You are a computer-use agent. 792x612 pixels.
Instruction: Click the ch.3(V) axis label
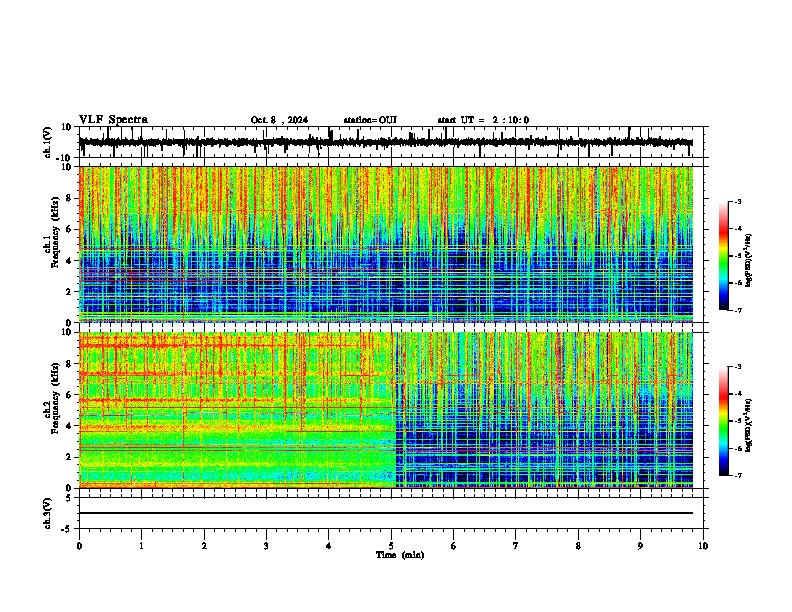point(48,513)
